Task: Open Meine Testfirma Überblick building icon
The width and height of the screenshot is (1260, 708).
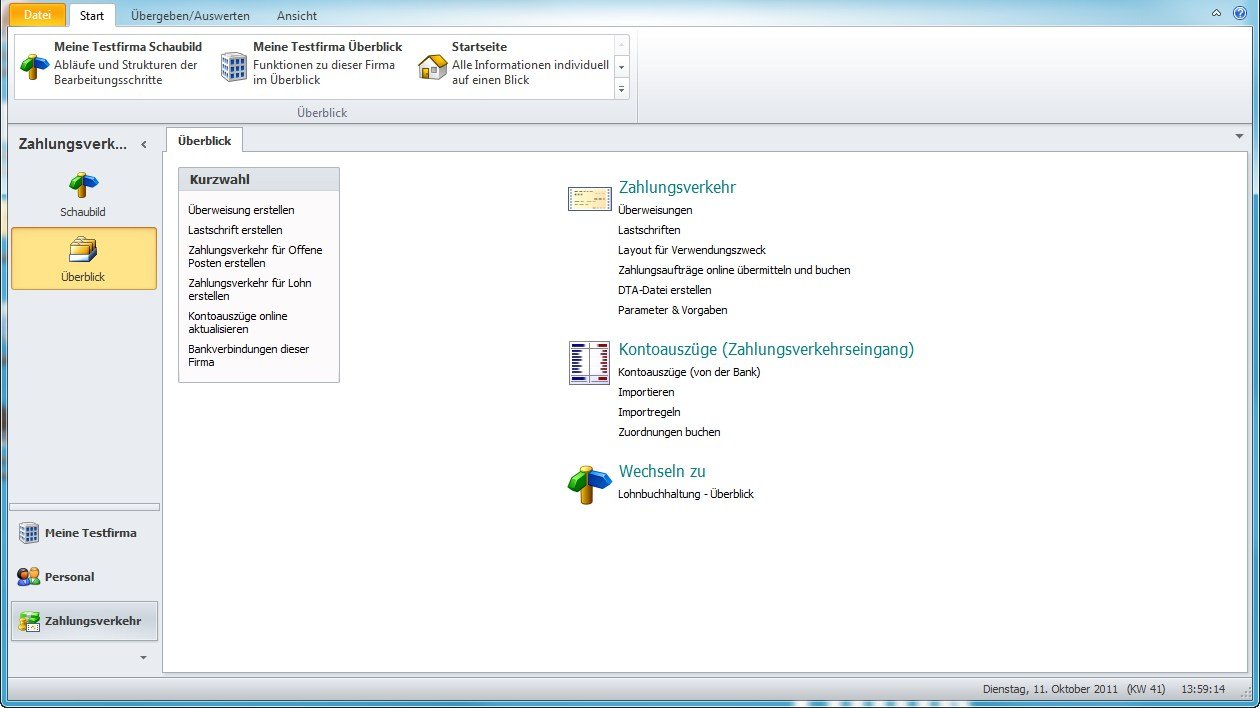Action: (x=233, y=67)
